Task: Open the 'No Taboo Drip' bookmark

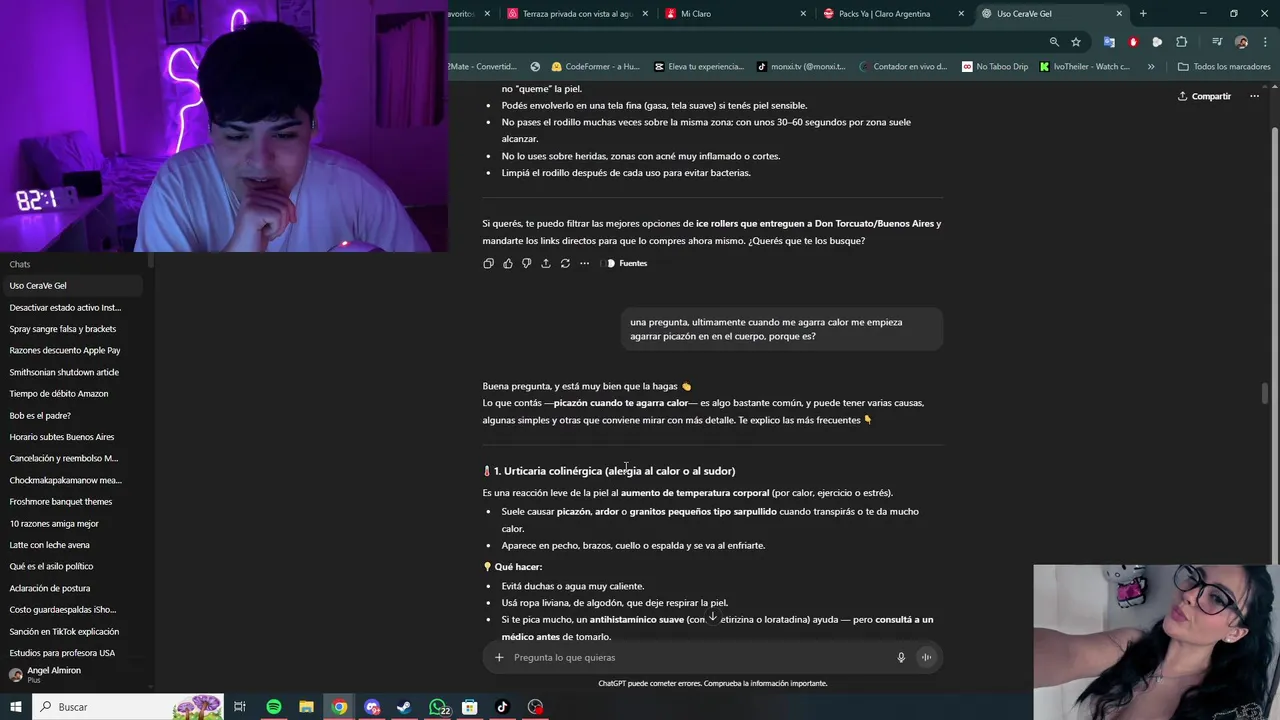Action: point(995,67)
